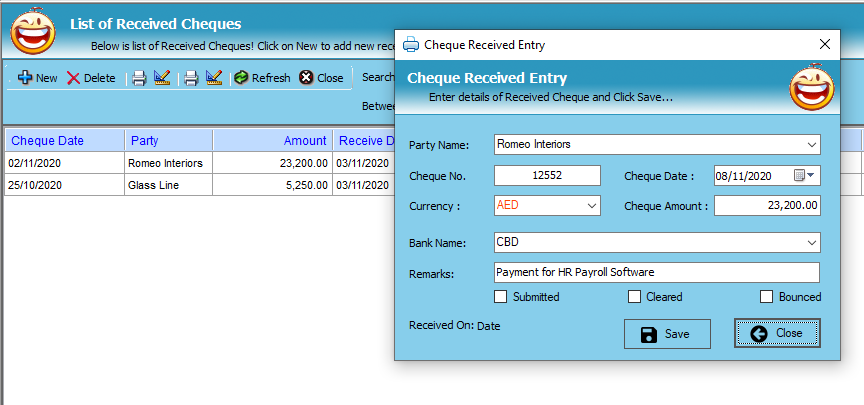Open the Currency dropdown showing AED

591,205
